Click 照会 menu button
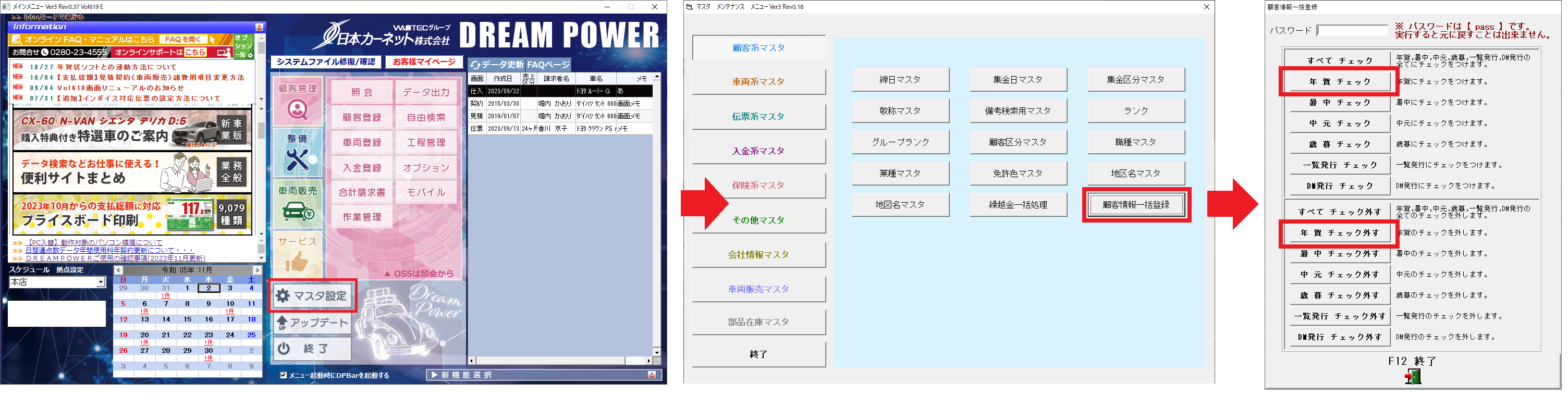This screenshot has height=394, width=1568. (362, 93)
